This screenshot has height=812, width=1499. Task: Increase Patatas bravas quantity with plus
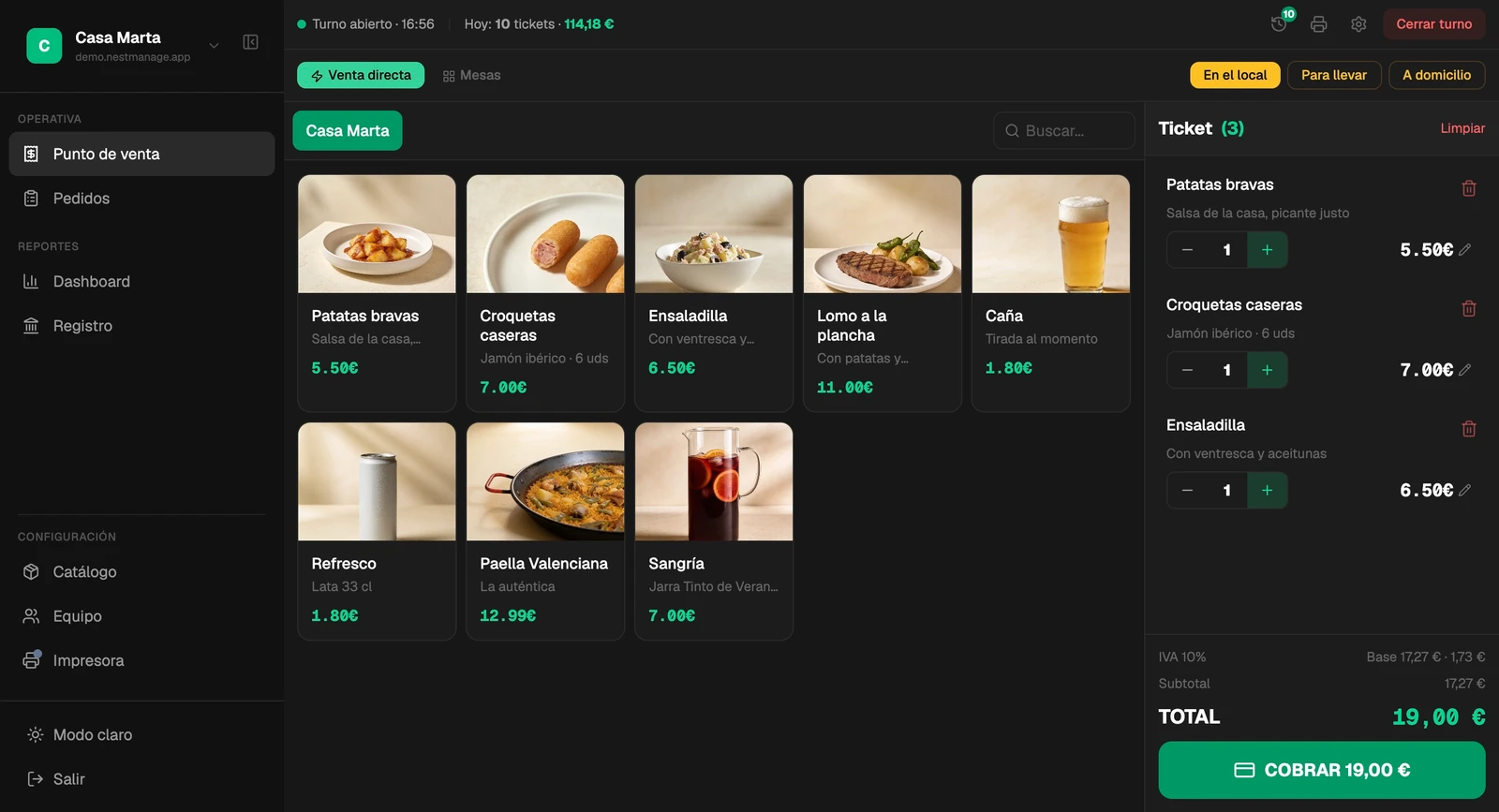coord(1267,250)
